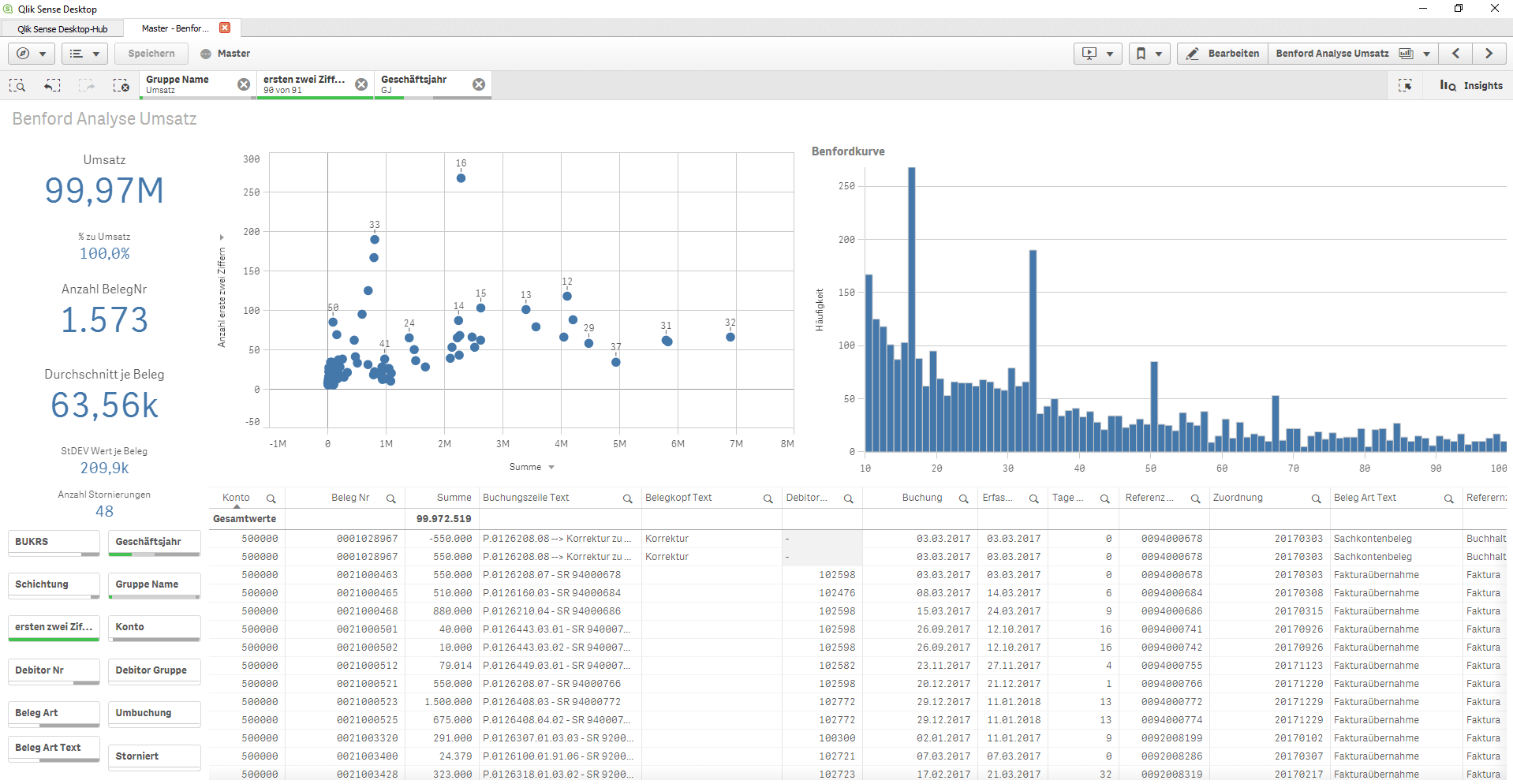Open the navigation compass menu
The height and width of the screenshot is (784, 1513).
click(x=32, y=54)
